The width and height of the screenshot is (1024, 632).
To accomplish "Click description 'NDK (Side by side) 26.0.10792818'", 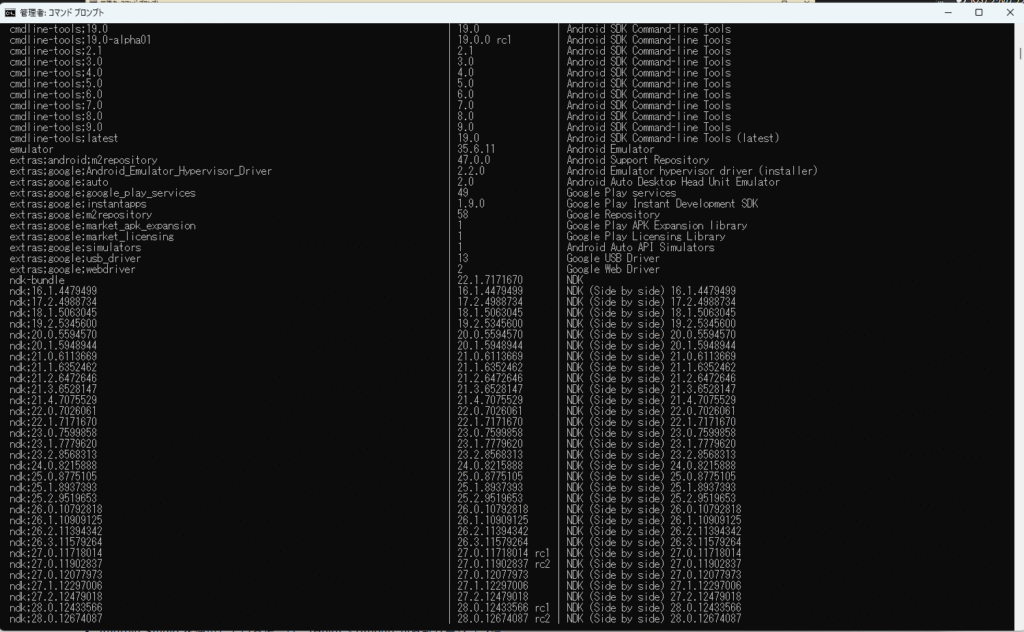I will pyautogui.click(x=654, y=510).
